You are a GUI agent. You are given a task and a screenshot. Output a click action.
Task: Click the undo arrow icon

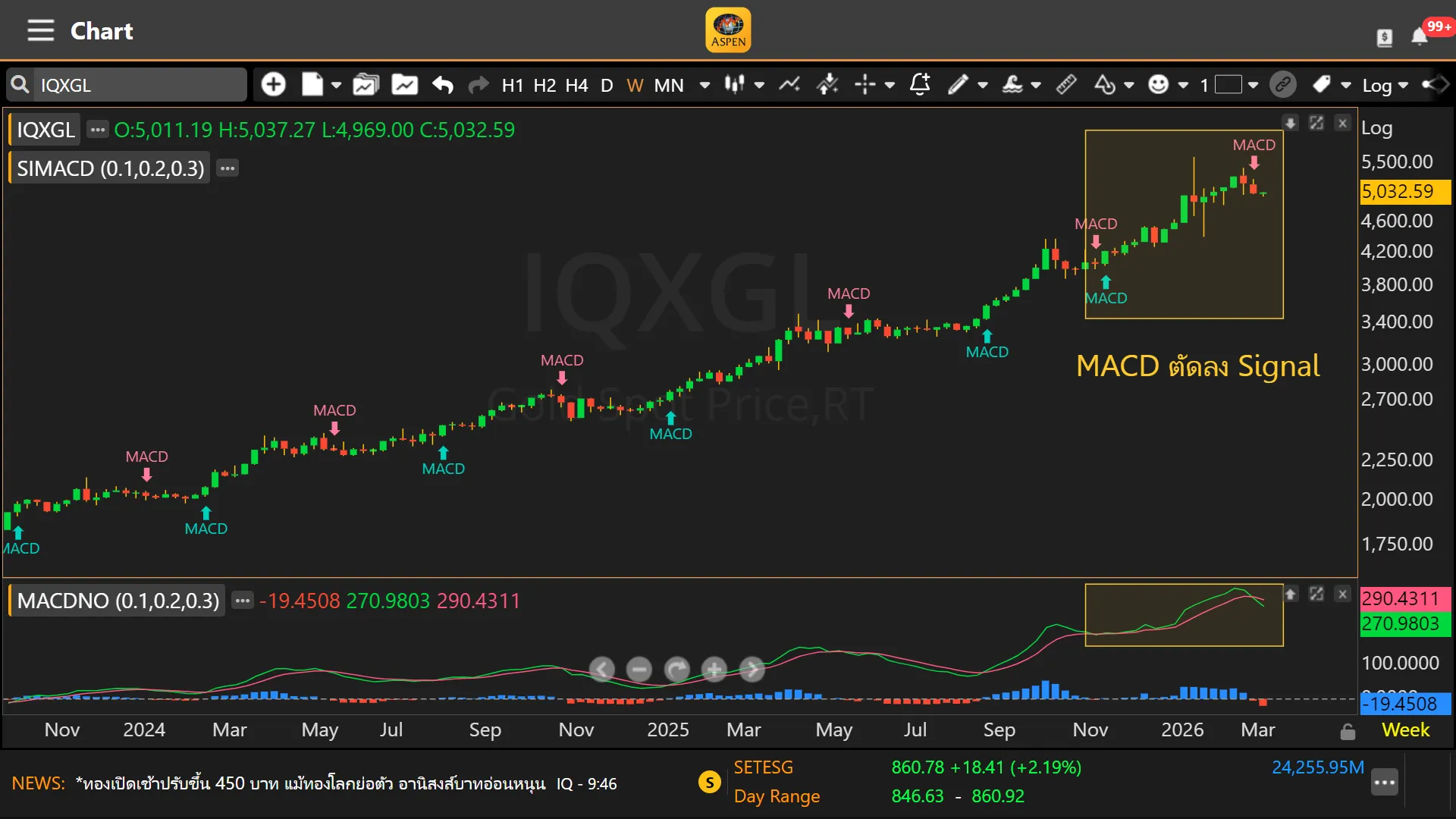(443, 85)
